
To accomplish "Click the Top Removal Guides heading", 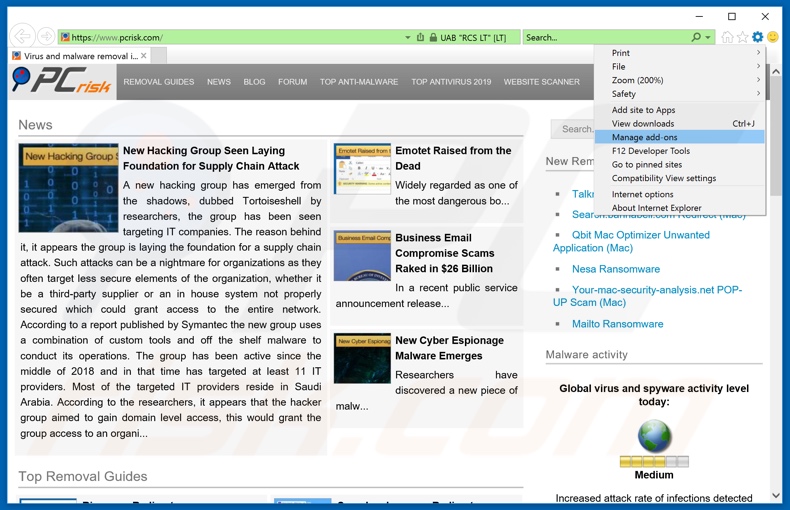I will click(x=83, y=476).
